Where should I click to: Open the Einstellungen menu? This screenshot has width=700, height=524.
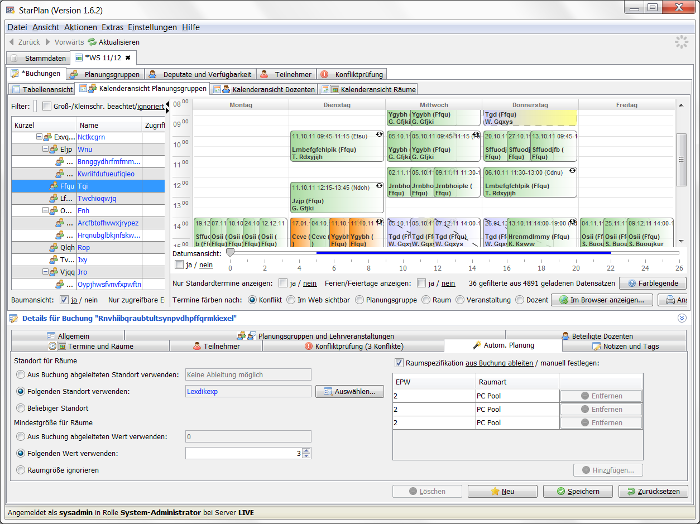(152, 27)
